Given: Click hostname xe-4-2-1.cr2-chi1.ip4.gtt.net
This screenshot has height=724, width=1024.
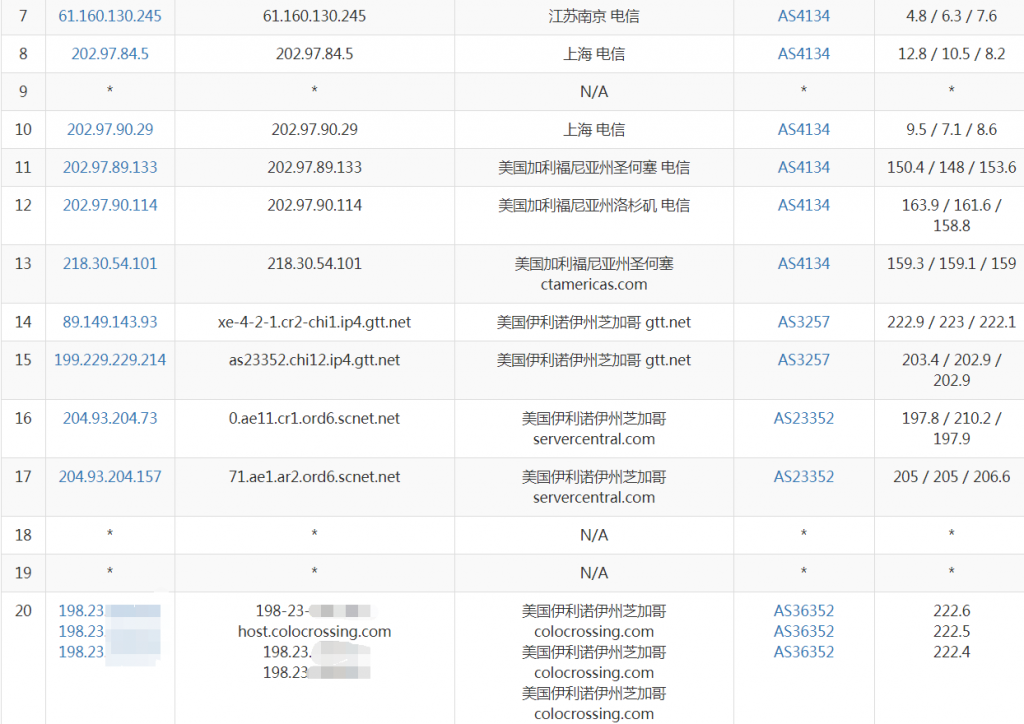Looking at the screenshot, I should pyautogui.click(x=314, y=321).
